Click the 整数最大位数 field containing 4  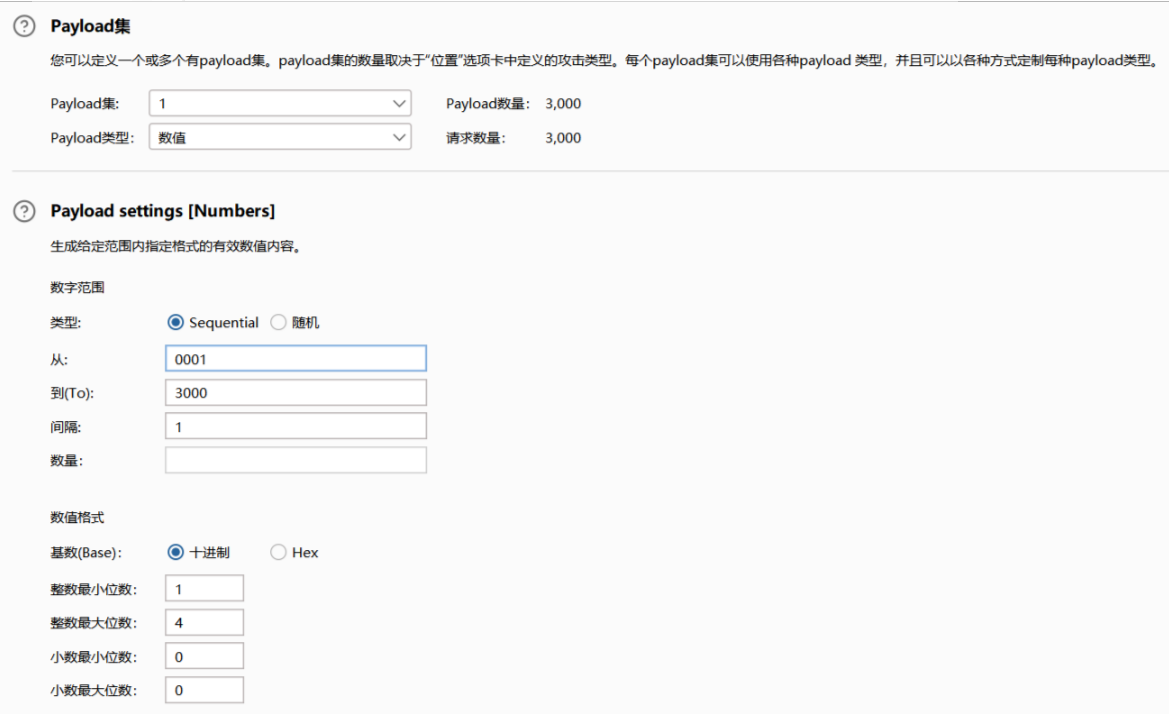click(204, 621)
